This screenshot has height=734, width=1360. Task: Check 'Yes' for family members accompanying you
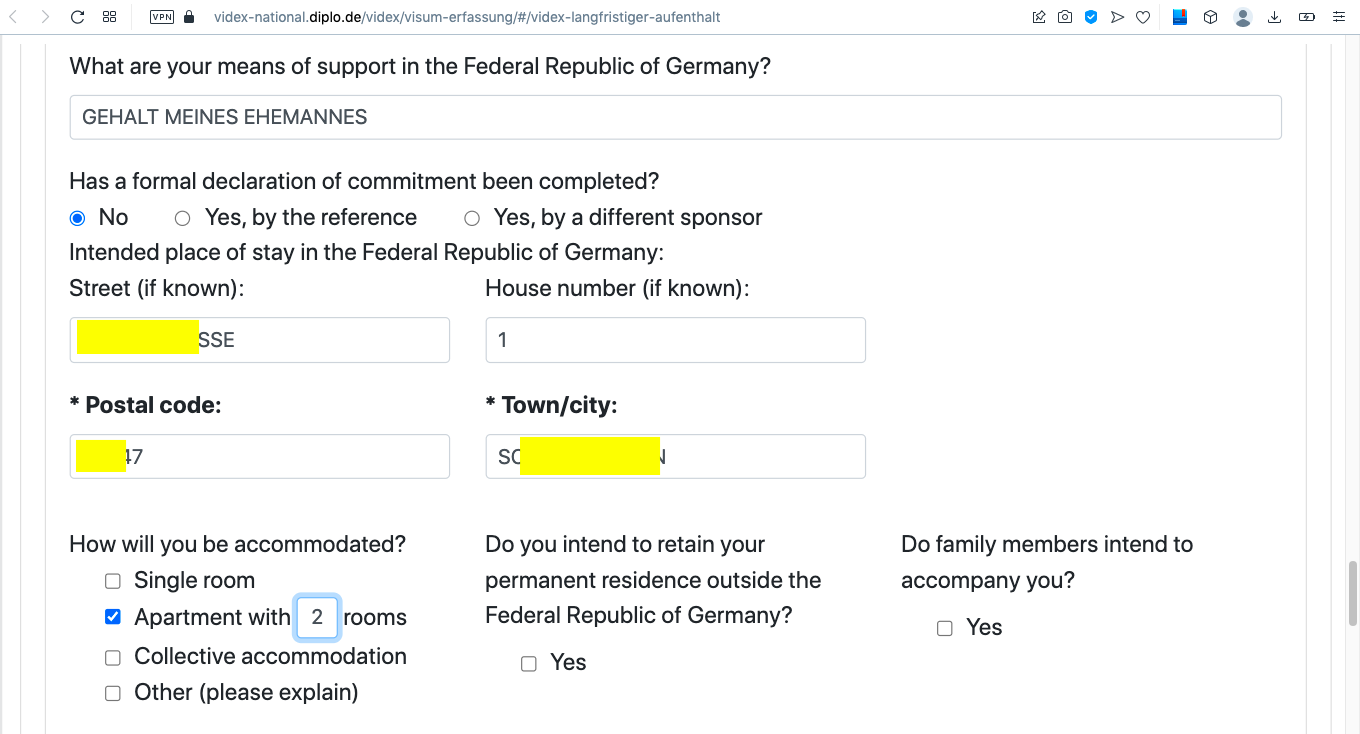(945, 628)
